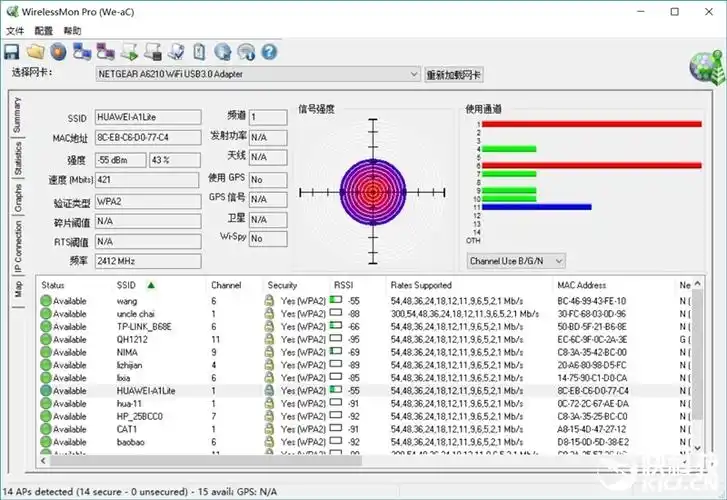Click the green status icon for lizhijian

[x=45, y=365]
